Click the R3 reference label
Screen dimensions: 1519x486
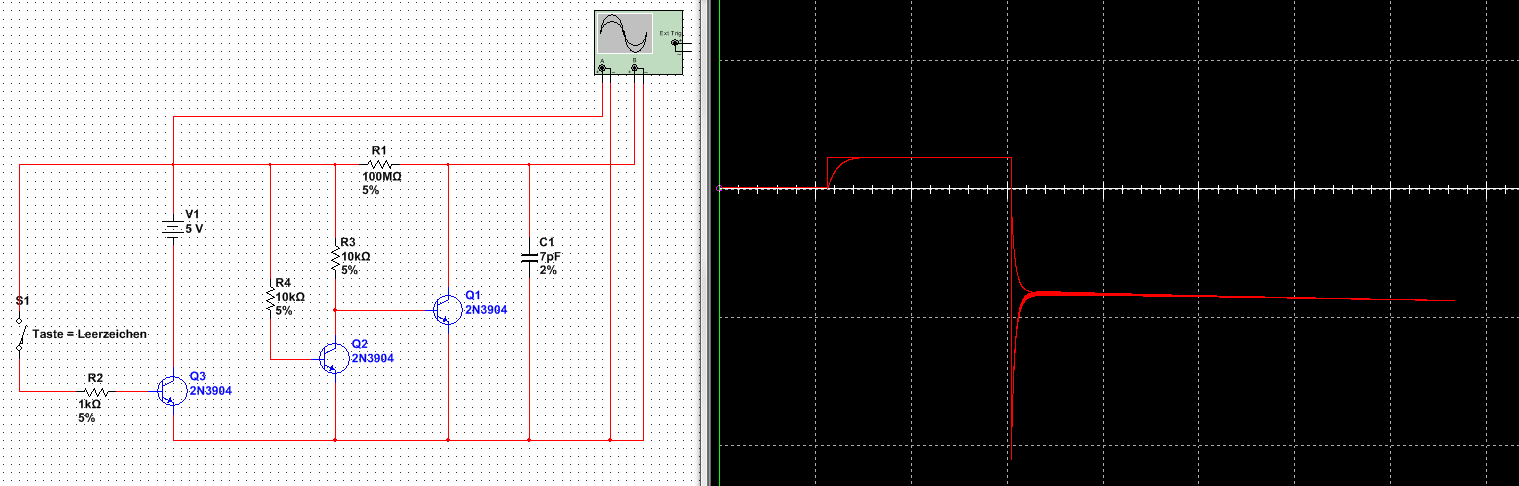point(347,242)
